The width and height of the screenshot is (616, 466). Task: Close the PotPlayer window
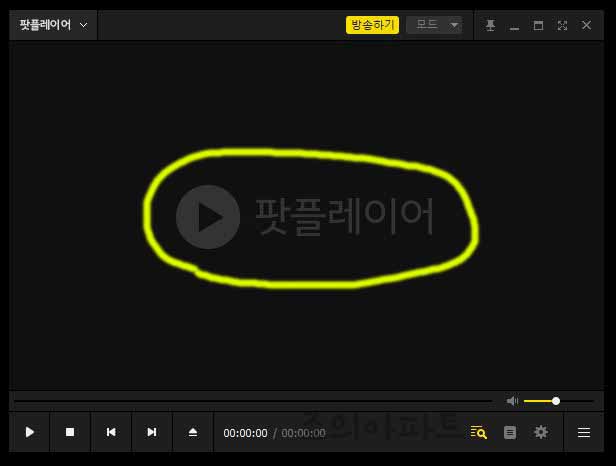tap(586, 25)
